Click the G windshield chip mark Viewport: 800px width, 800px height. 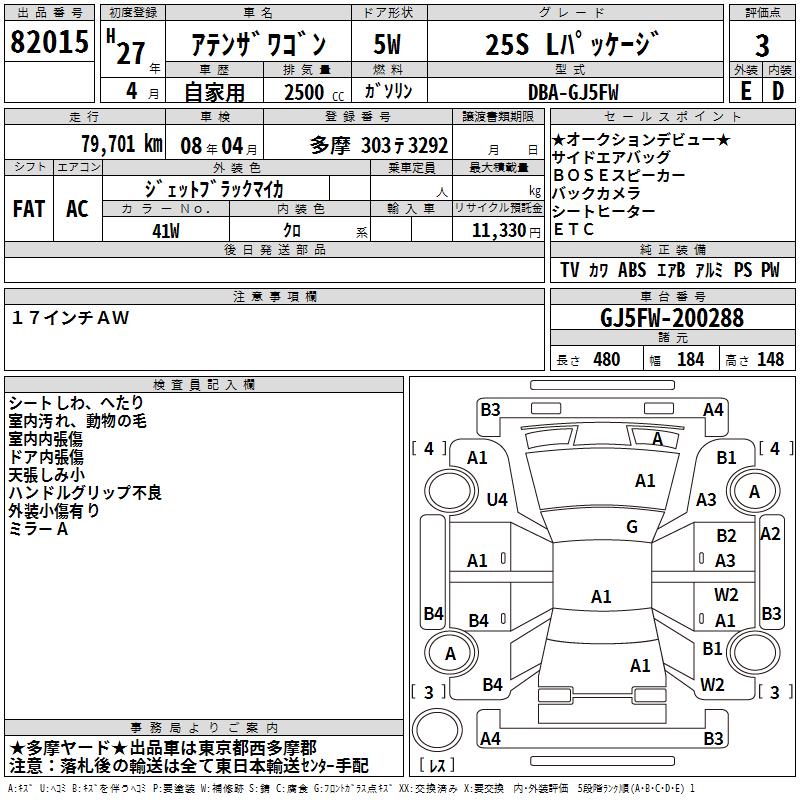[x=632, y=527]
